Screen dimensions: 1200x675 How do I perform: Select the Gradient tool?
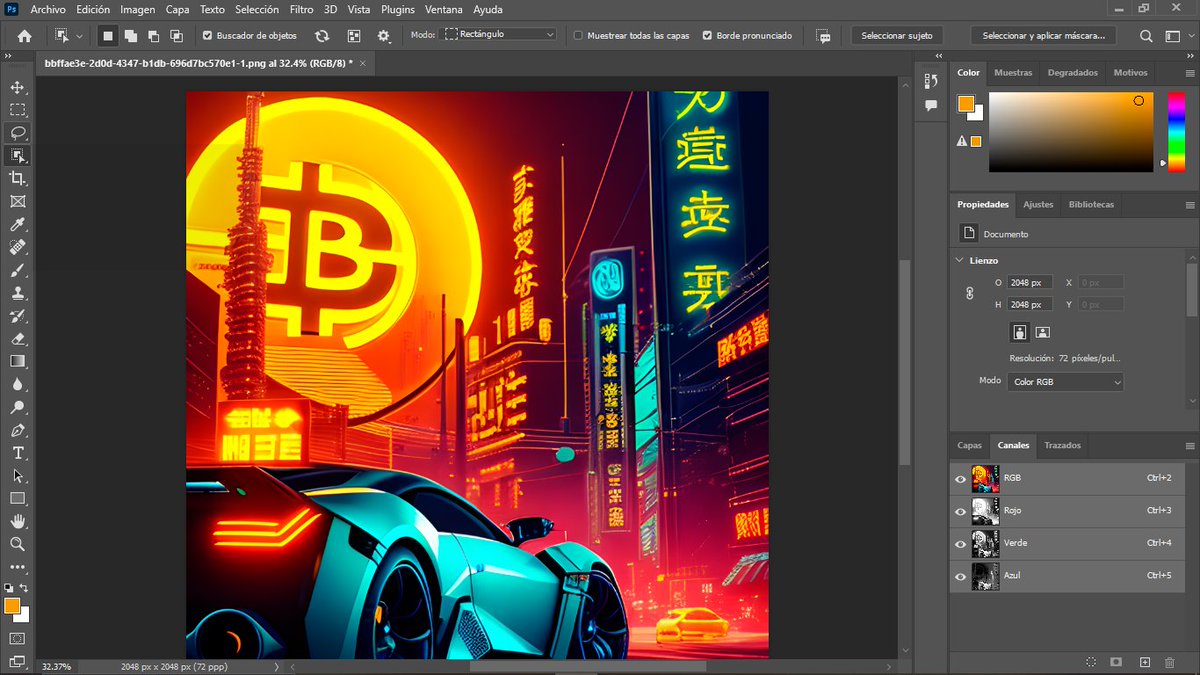18,361
